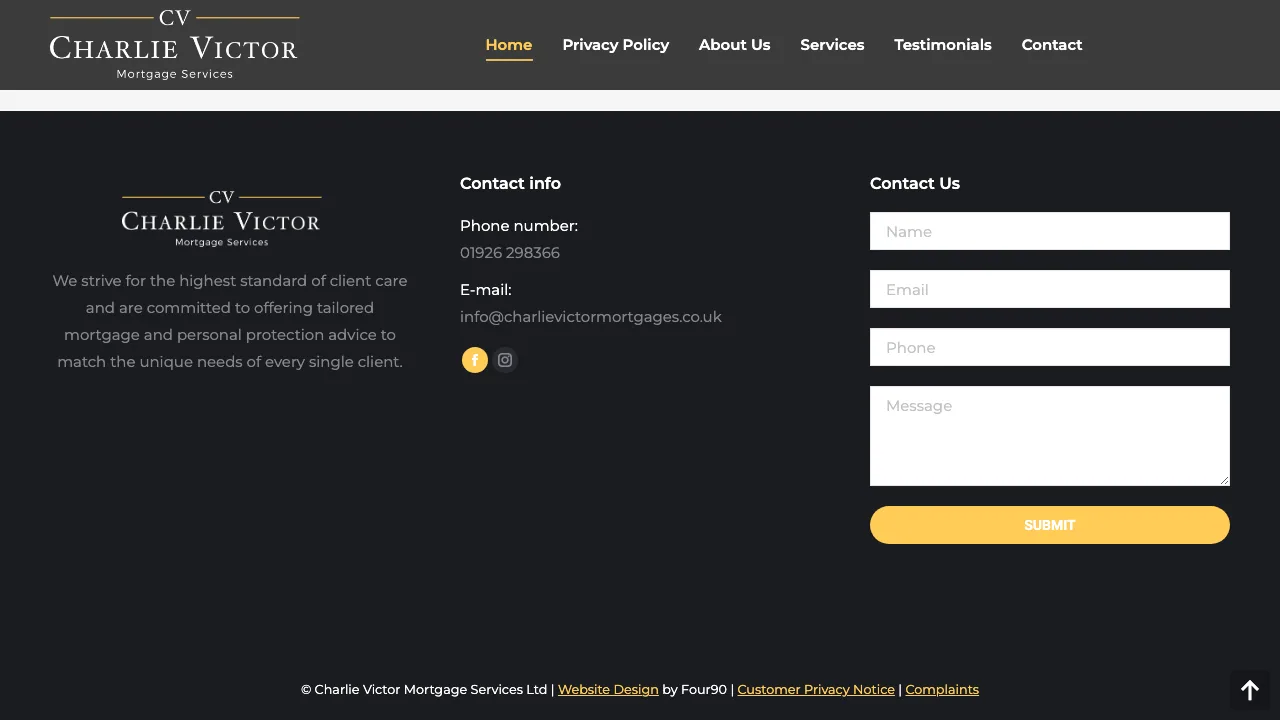Click the Charlie Victor header logo

[174, 44]
